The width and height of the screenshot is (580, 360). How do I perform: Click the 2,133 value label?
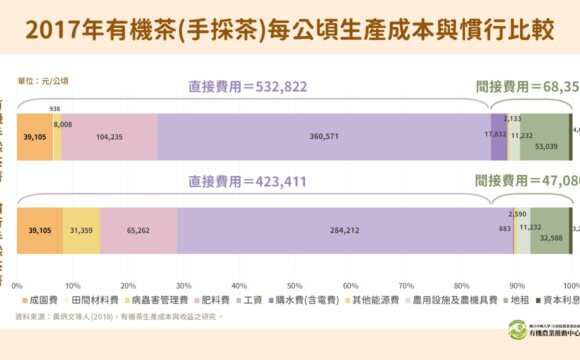[x=513, y=119]
